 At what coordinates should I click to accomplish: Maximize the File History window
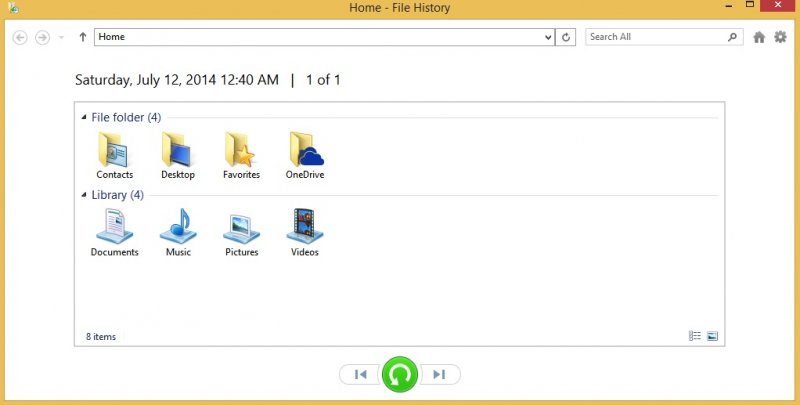(x=749, y=5)
